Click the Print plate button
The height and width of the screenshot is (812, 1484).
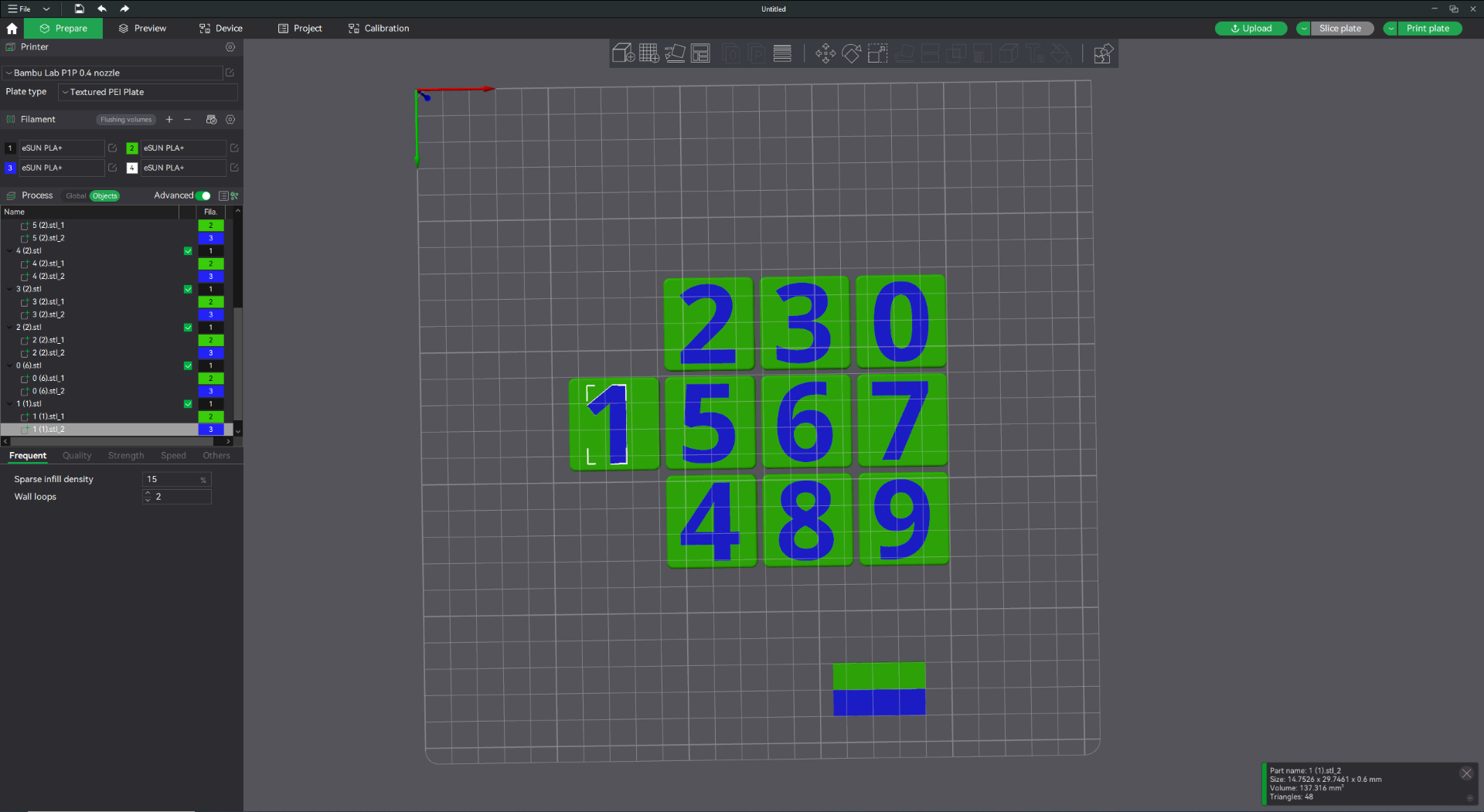click(1428, 29)
